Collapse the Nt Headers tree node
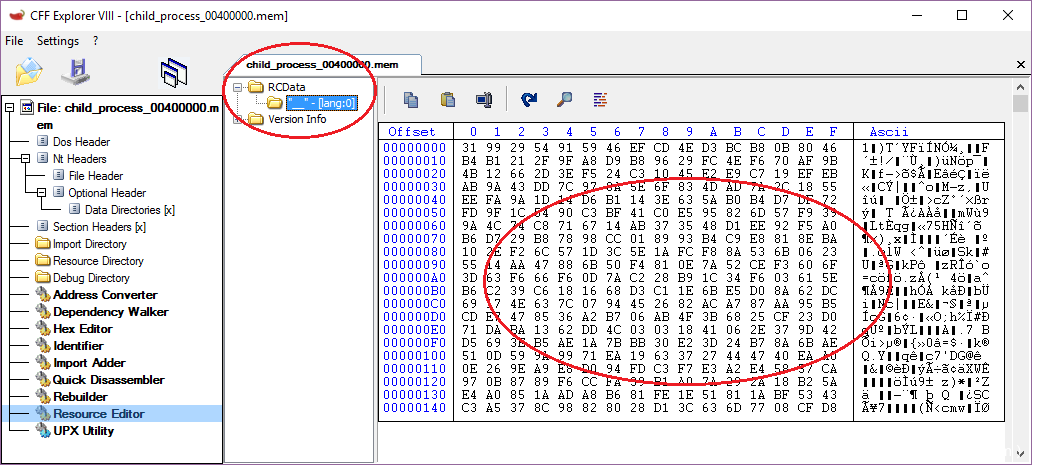 click(25, 159)
